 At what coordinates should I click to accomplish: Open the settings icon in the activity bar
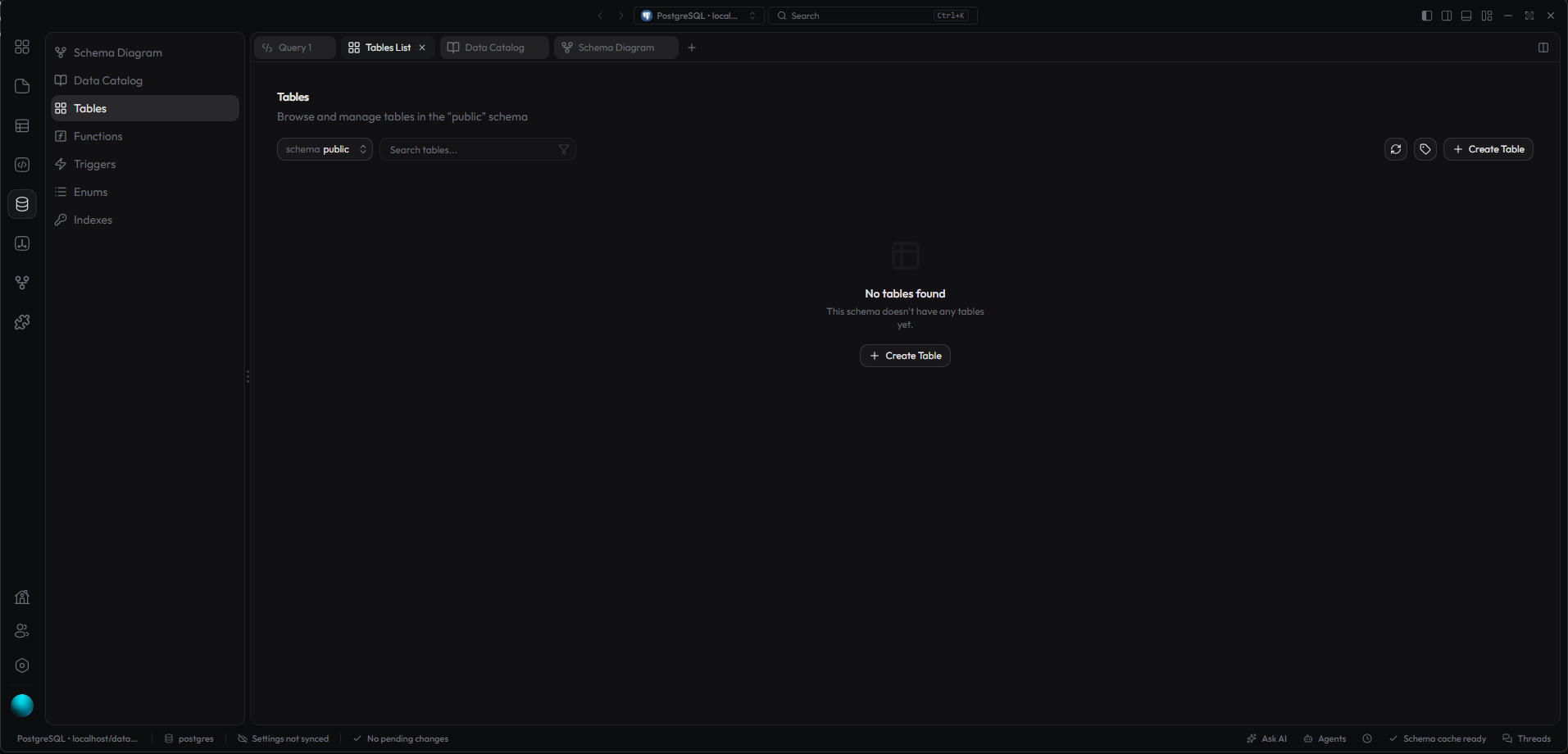click(x=22, y=665)
